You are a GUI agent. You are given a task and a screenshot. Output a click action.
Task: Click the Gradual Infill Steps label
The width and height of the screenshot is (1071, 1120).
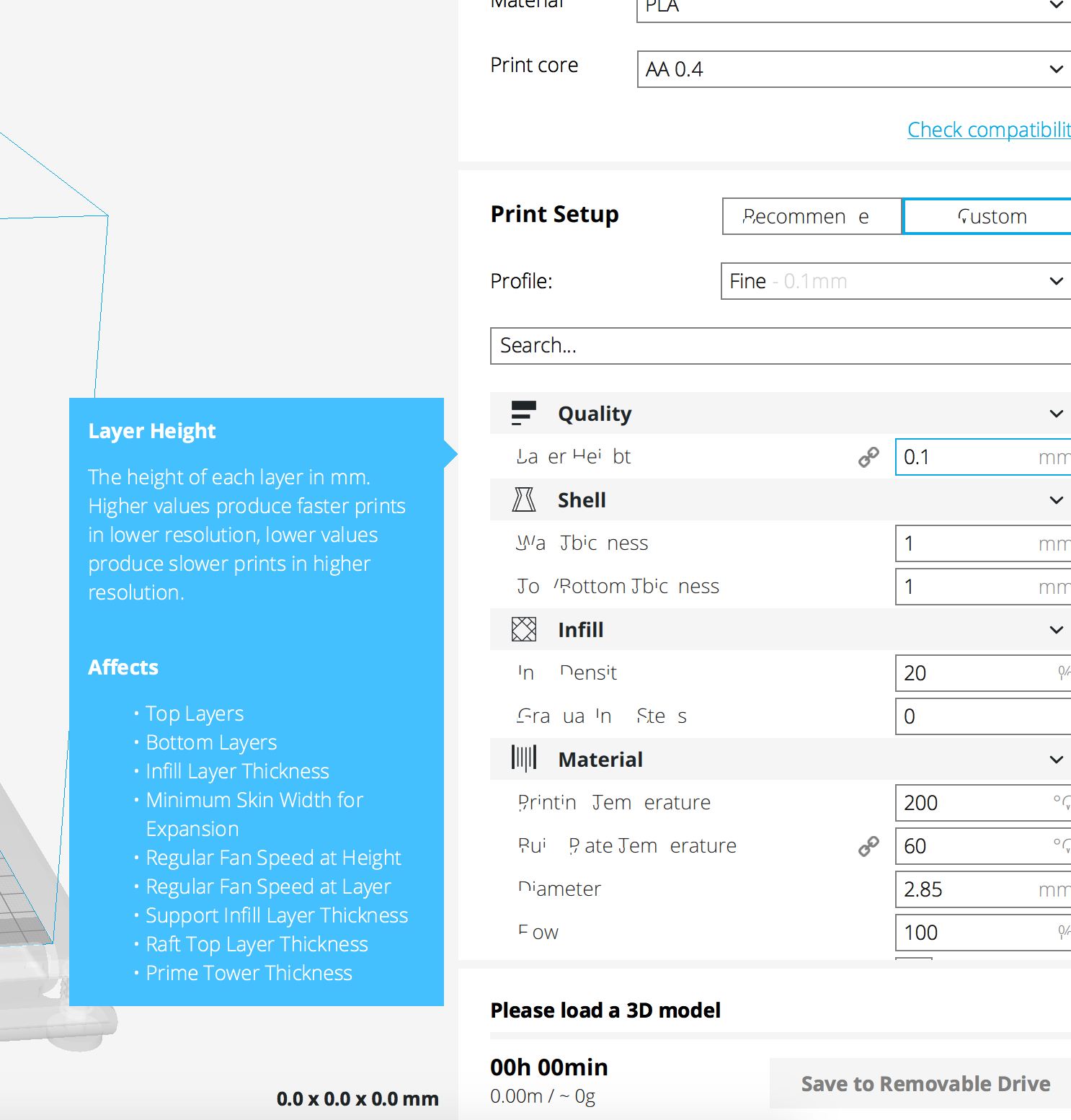pos(602,716)
